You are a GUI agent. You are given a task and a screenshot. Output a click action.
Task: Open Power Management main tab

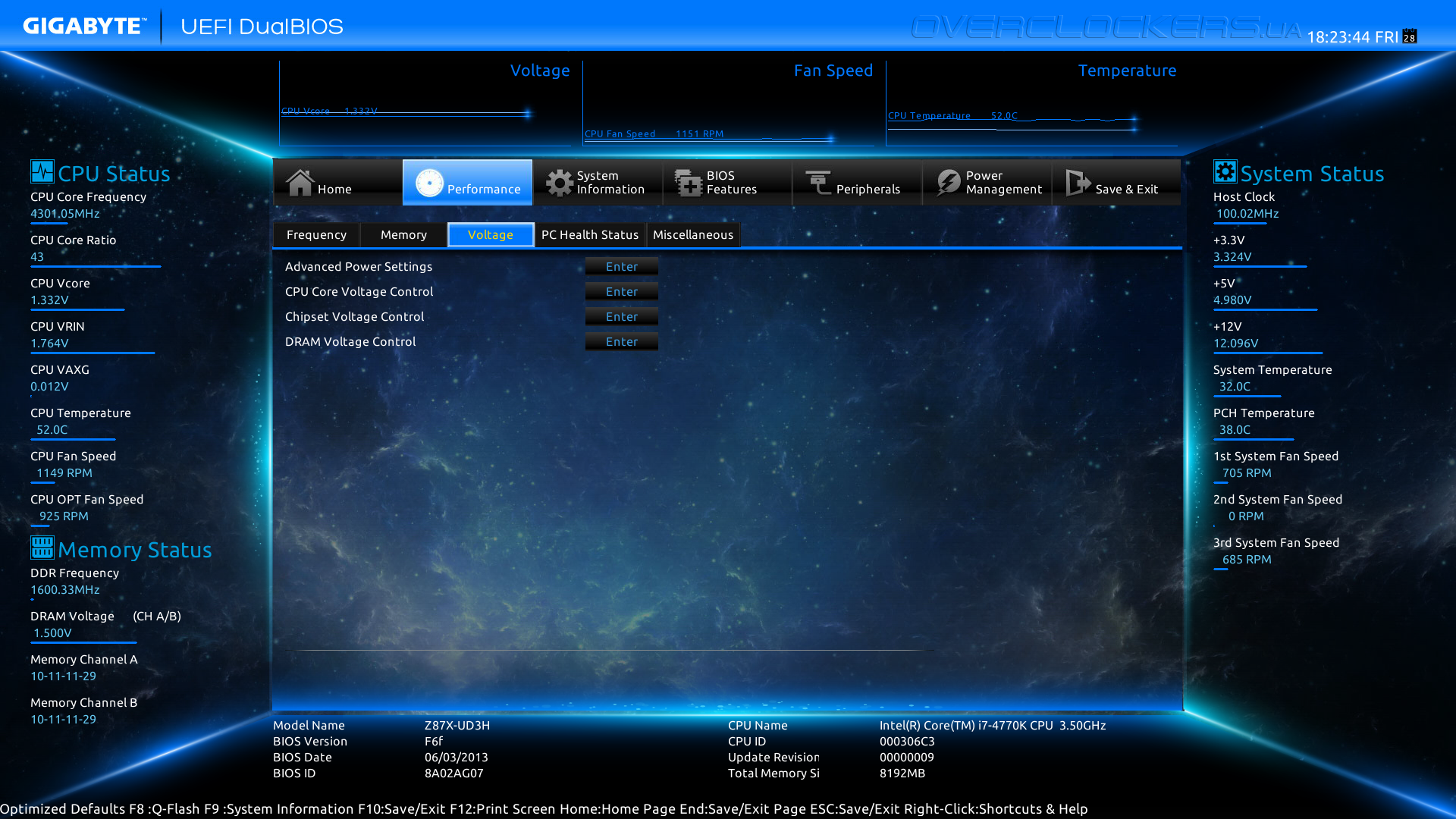987,182
